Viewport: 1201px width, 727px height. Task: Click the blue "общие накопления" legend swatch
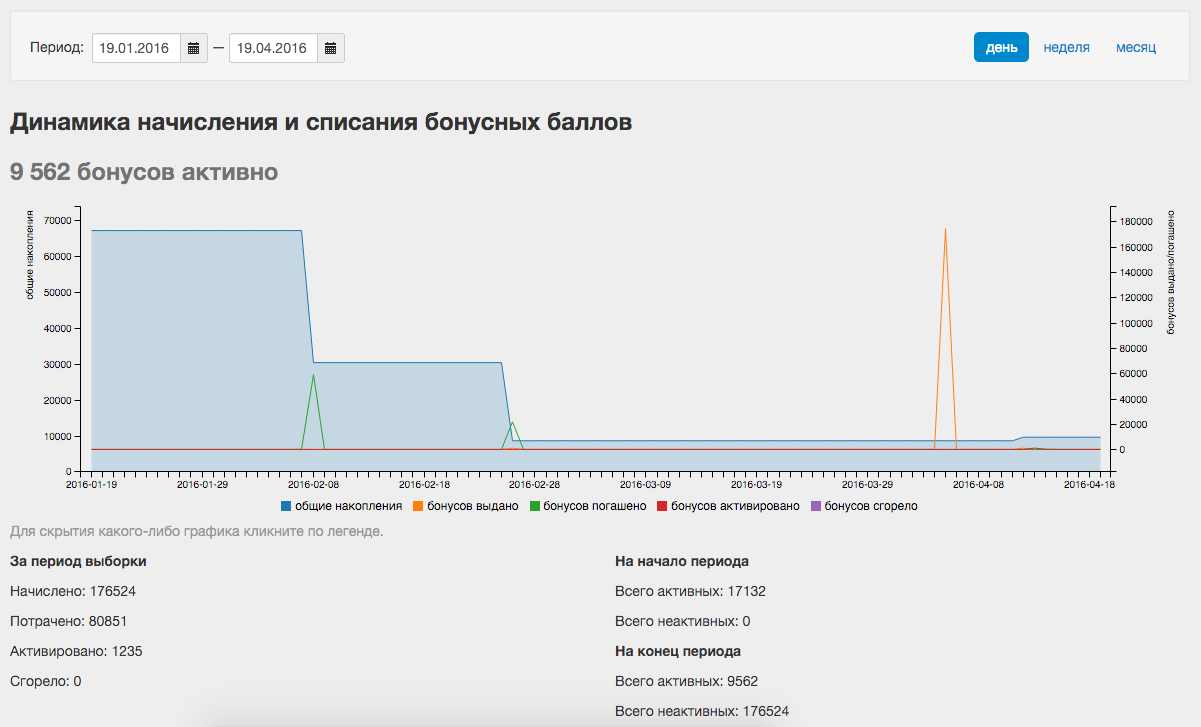coord(287,506)
